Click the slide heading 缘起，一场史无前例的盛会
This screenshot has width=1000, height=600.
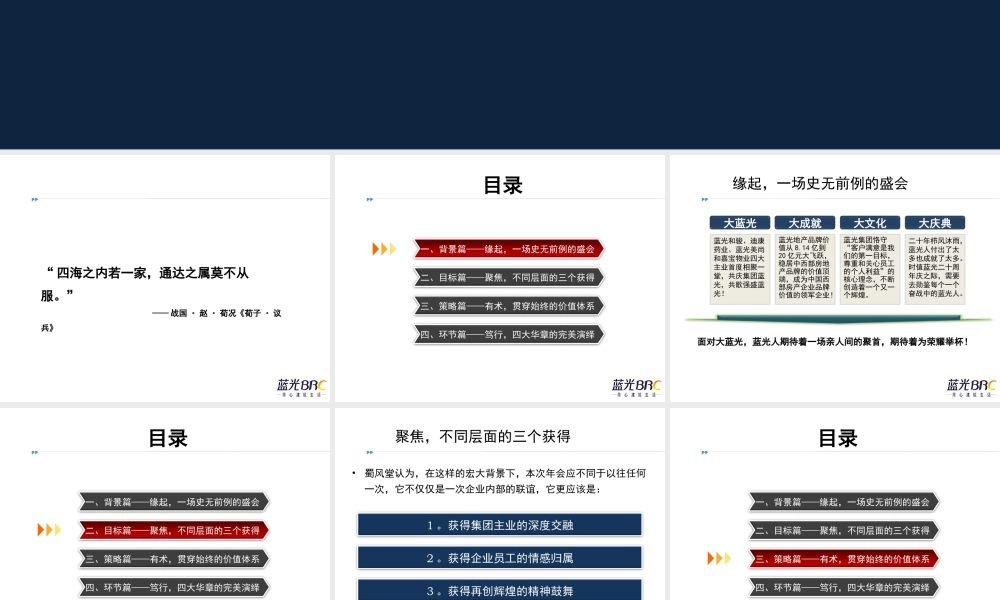[x=820, y=184]
